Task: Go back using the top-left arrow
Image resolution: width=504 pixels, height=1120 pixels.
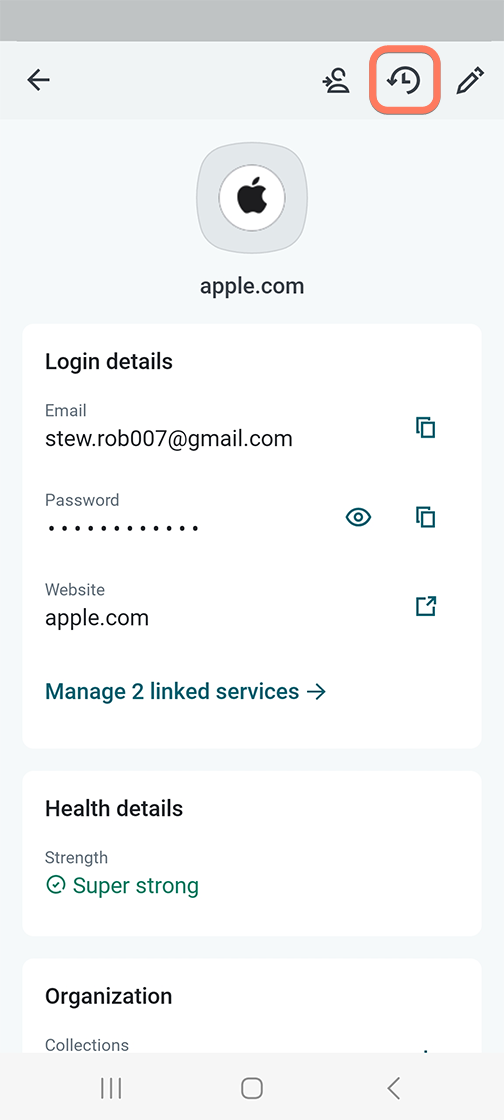Action: 39,80
